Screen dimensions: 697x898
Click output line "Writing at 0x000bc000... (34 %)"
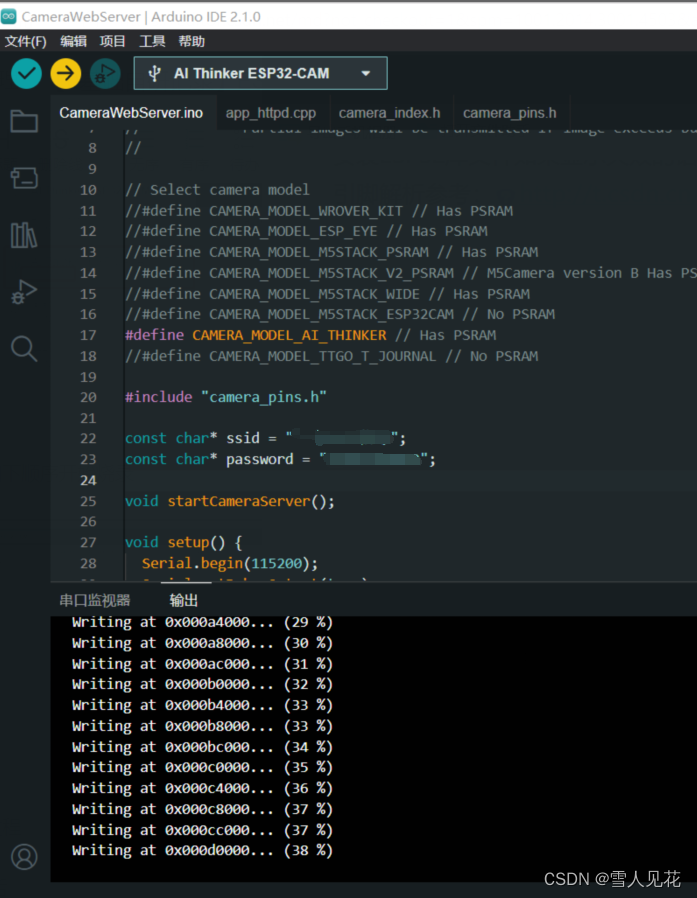coord(202,747)
